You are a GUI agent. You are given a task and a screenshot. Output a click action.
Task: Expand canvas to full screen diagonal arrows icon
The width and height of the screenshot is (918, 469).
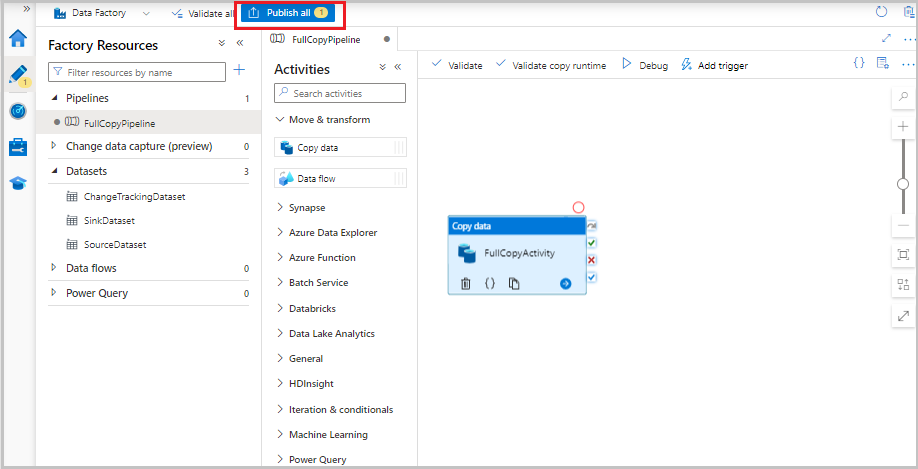(903, 316)
